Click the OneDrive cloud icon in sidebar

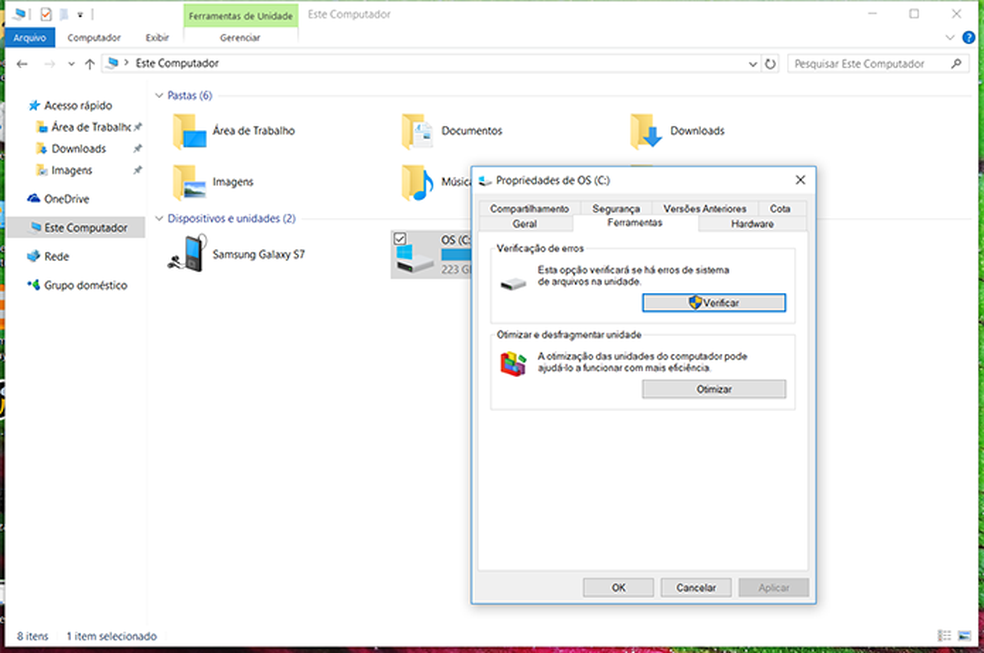pos(34,199)
